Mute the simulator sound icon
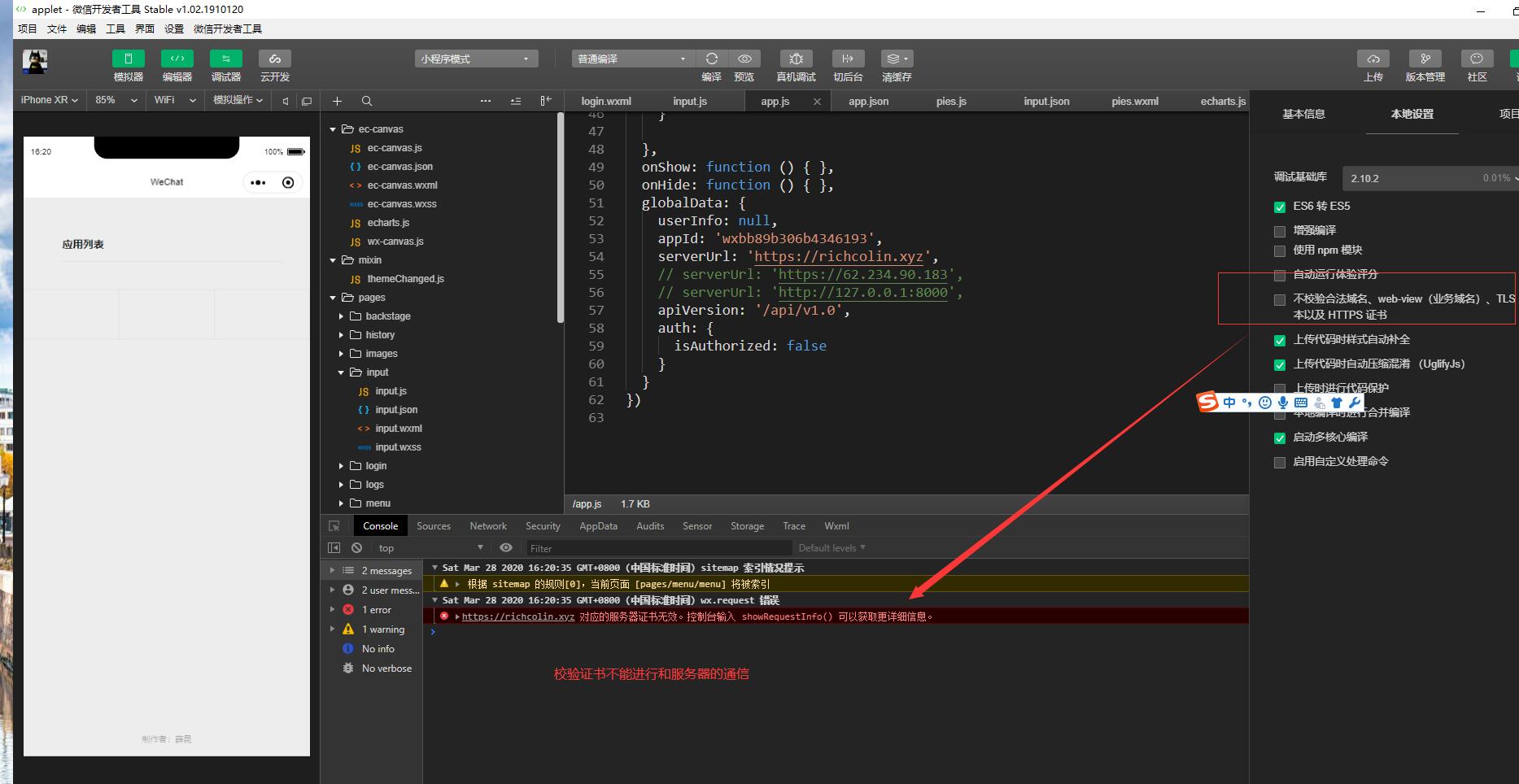 point(285,101)
